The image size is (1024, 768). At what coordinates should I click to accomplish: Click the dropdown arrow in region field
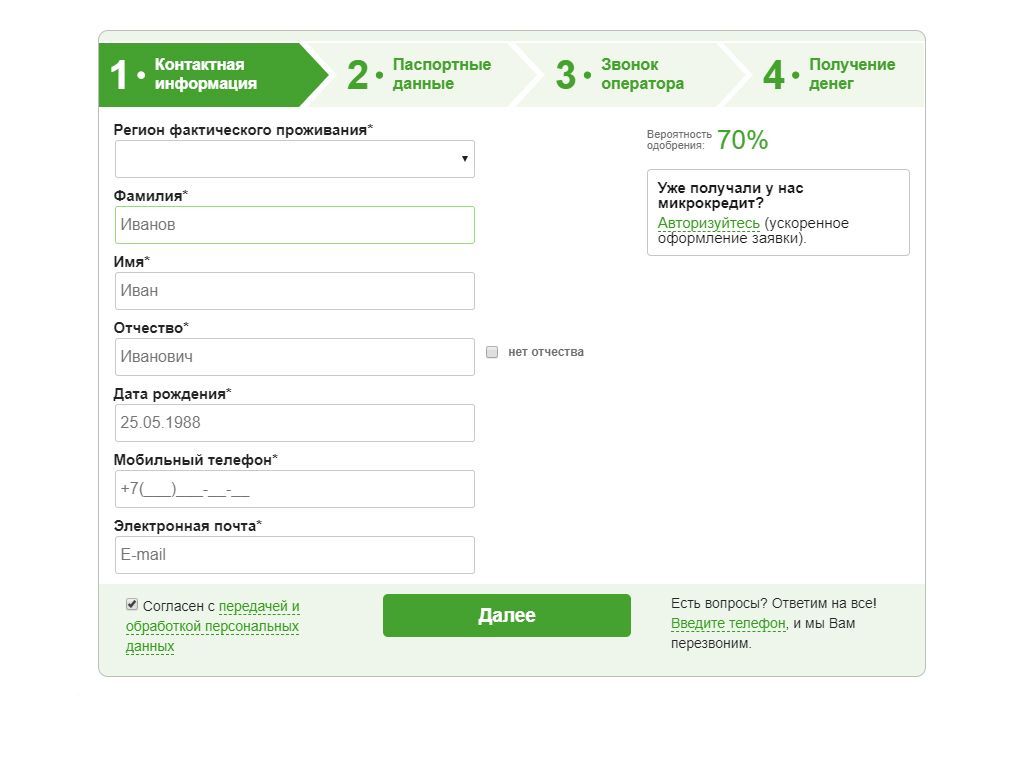[464, 159]
